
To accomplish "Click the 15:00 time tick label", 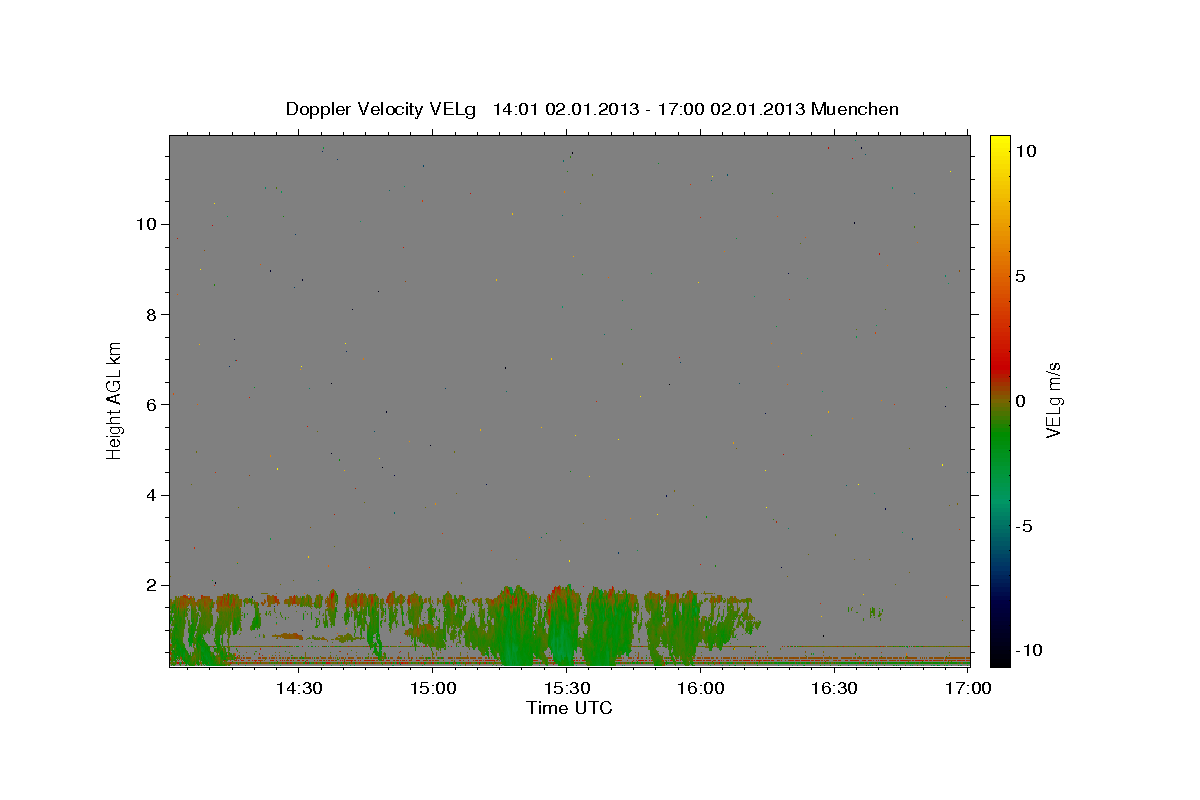I will pyautogui.click(x=432, y=688).
